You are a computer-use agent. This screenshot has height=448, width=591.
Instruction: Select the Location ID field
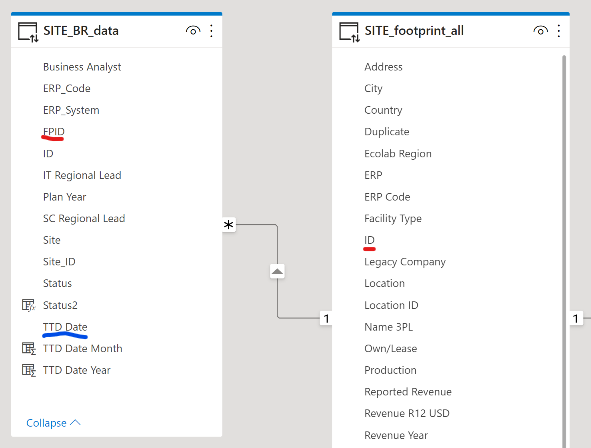tap(391, 305)
